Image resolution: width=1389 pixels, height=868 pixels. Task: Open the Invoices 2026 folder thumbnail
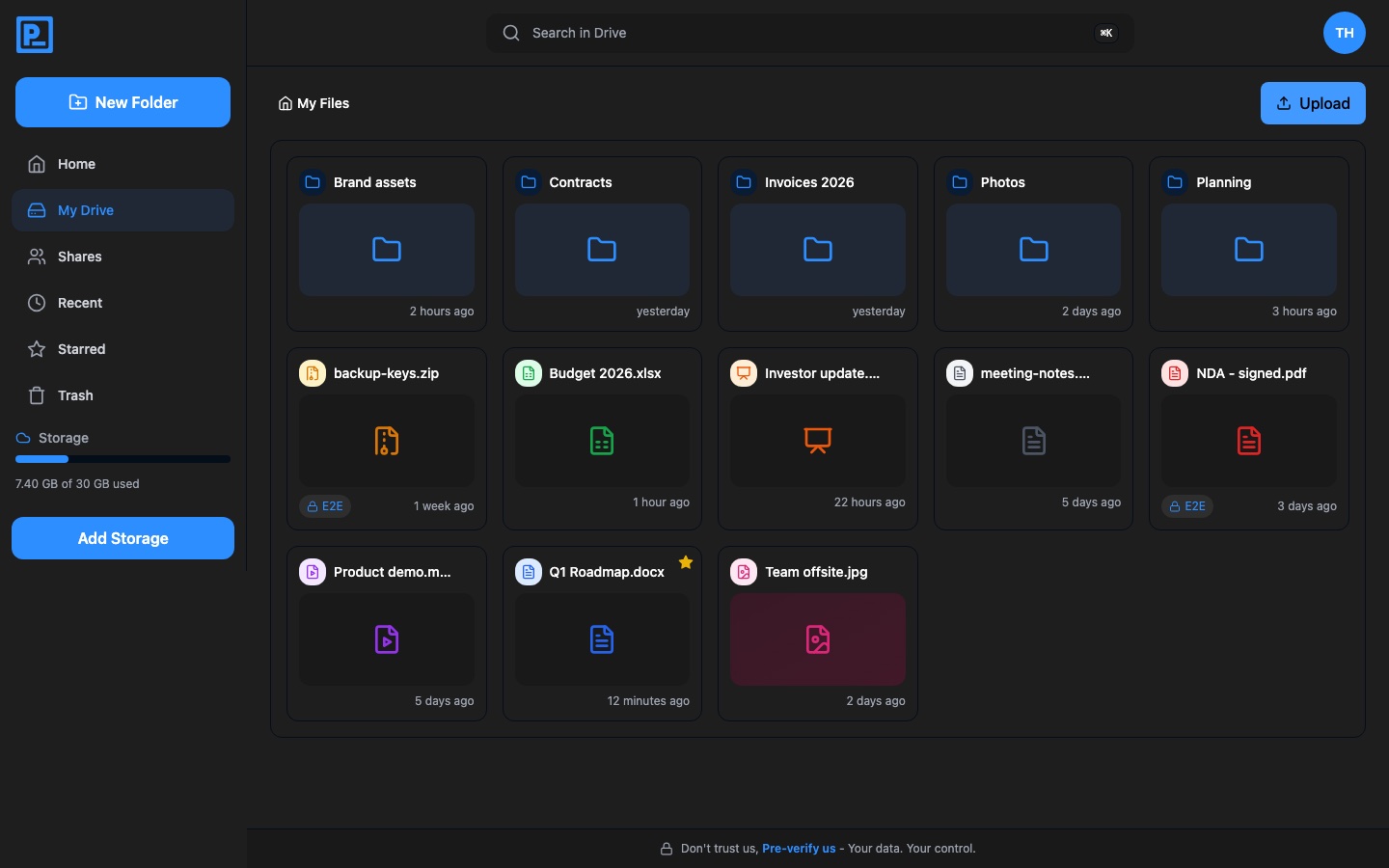tap(818, 250)
